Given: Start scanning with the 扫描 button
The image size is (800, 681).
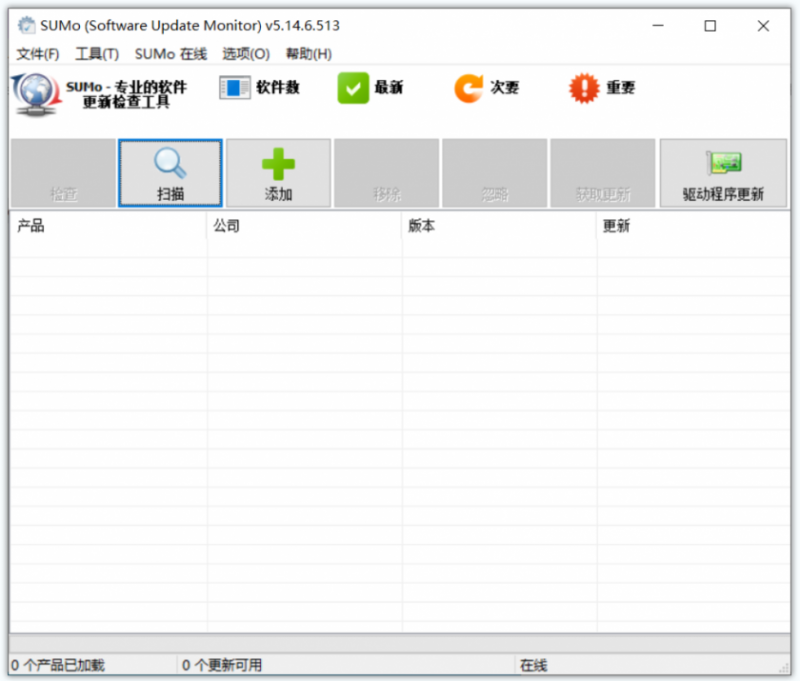Looking at the screenshot, I should pos(170,173).
